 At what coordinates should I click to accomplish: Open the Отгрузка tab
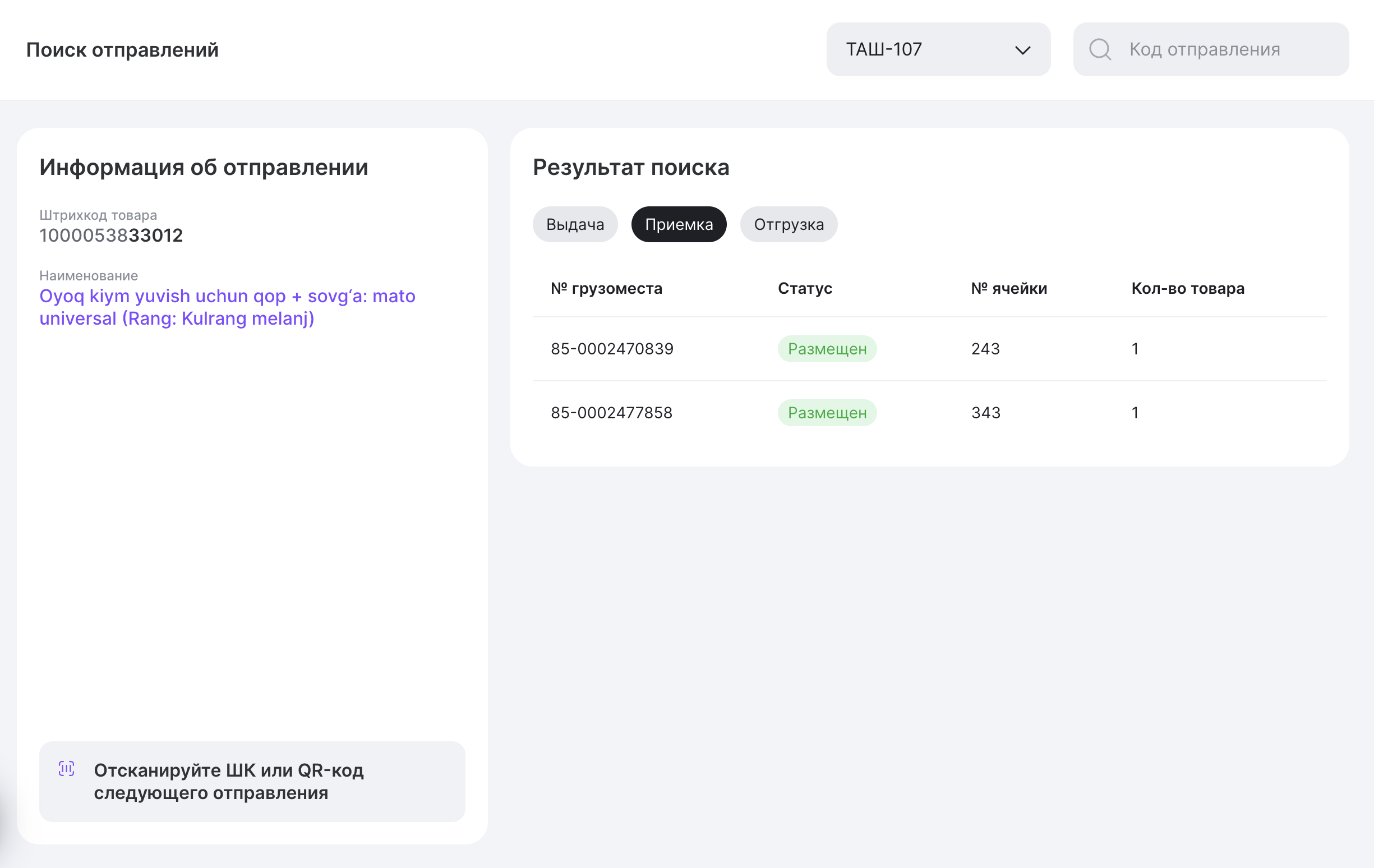pos(788,224)
